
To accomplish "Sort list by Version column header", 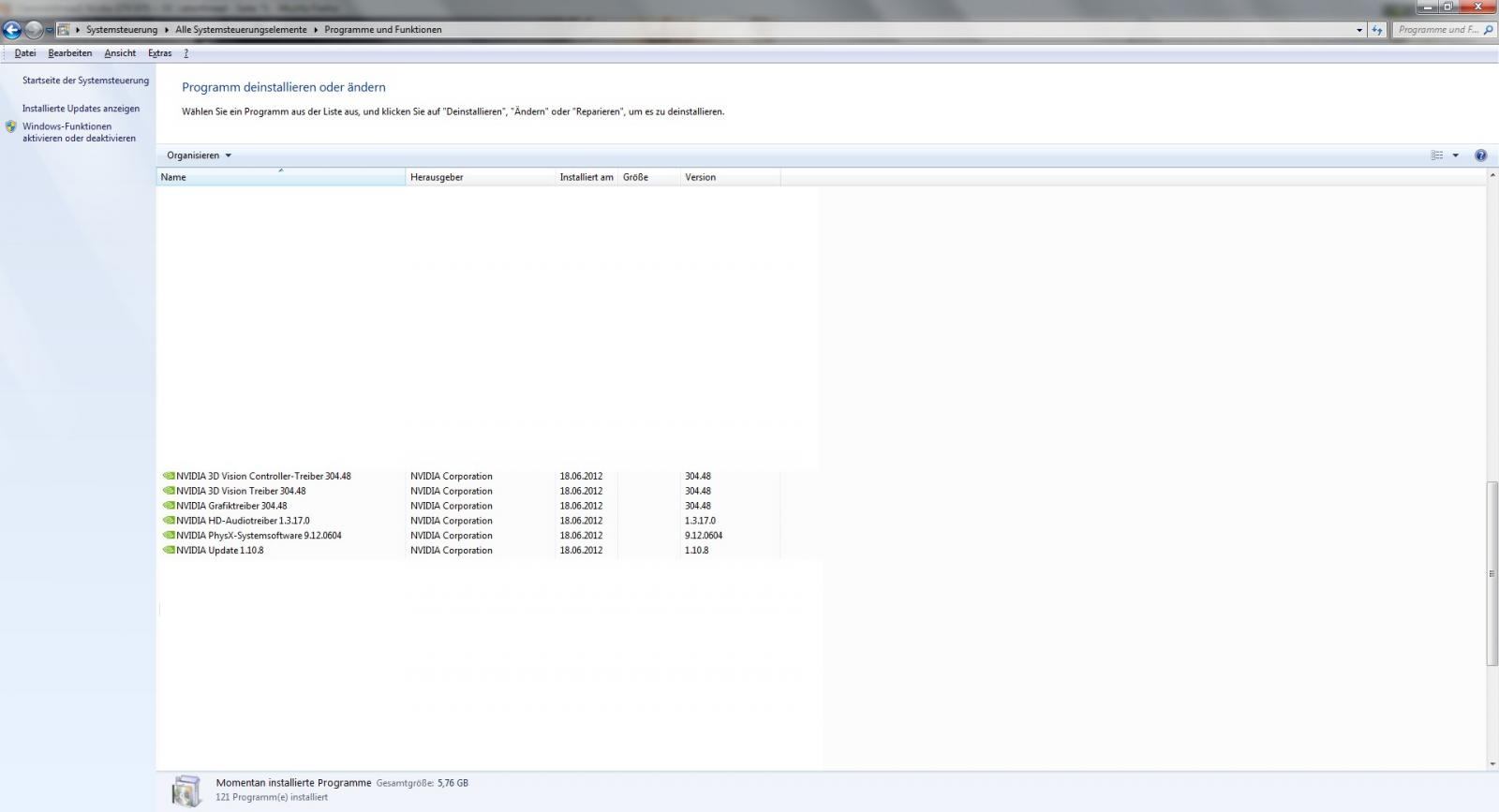I will click(x=731, y=177).
